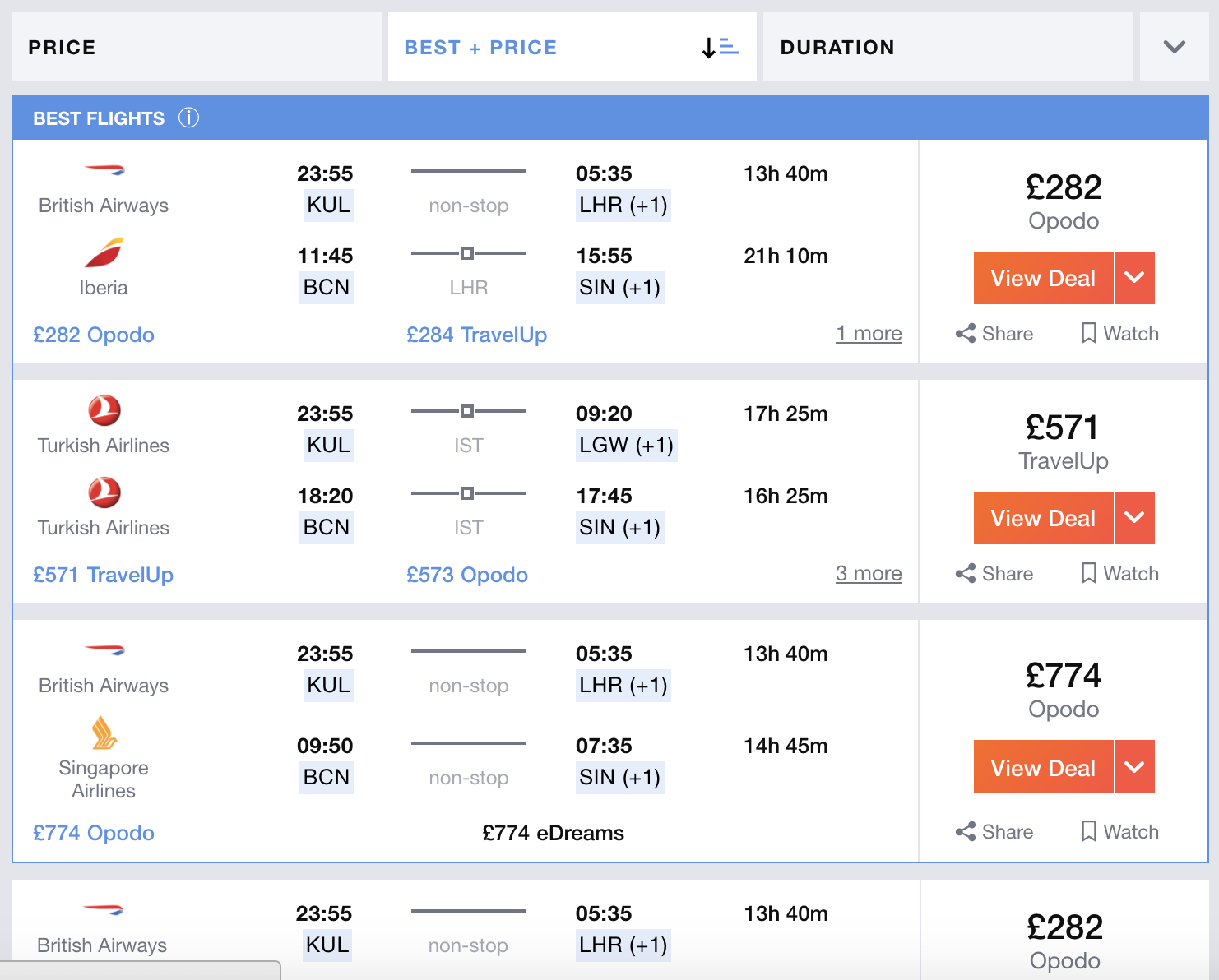Click the Singapore Airlines logo
Screen dimensions: 1219x980
pyautogui.click(x=104, y=733)
